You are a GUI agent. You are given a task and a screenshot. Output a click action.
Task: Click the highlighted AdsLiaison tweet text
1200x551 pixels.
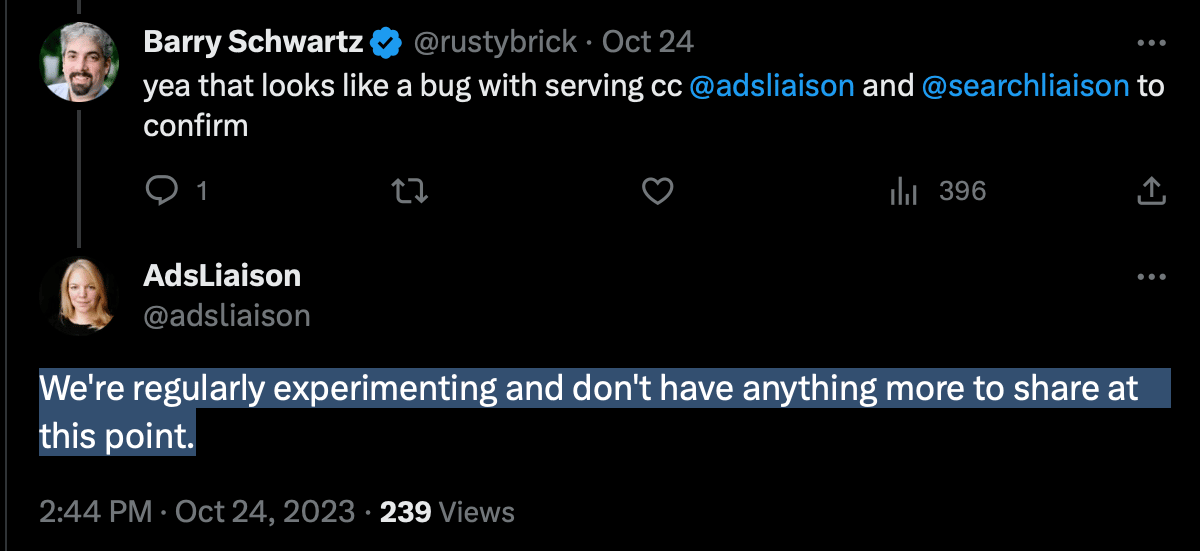click(589, 411)
